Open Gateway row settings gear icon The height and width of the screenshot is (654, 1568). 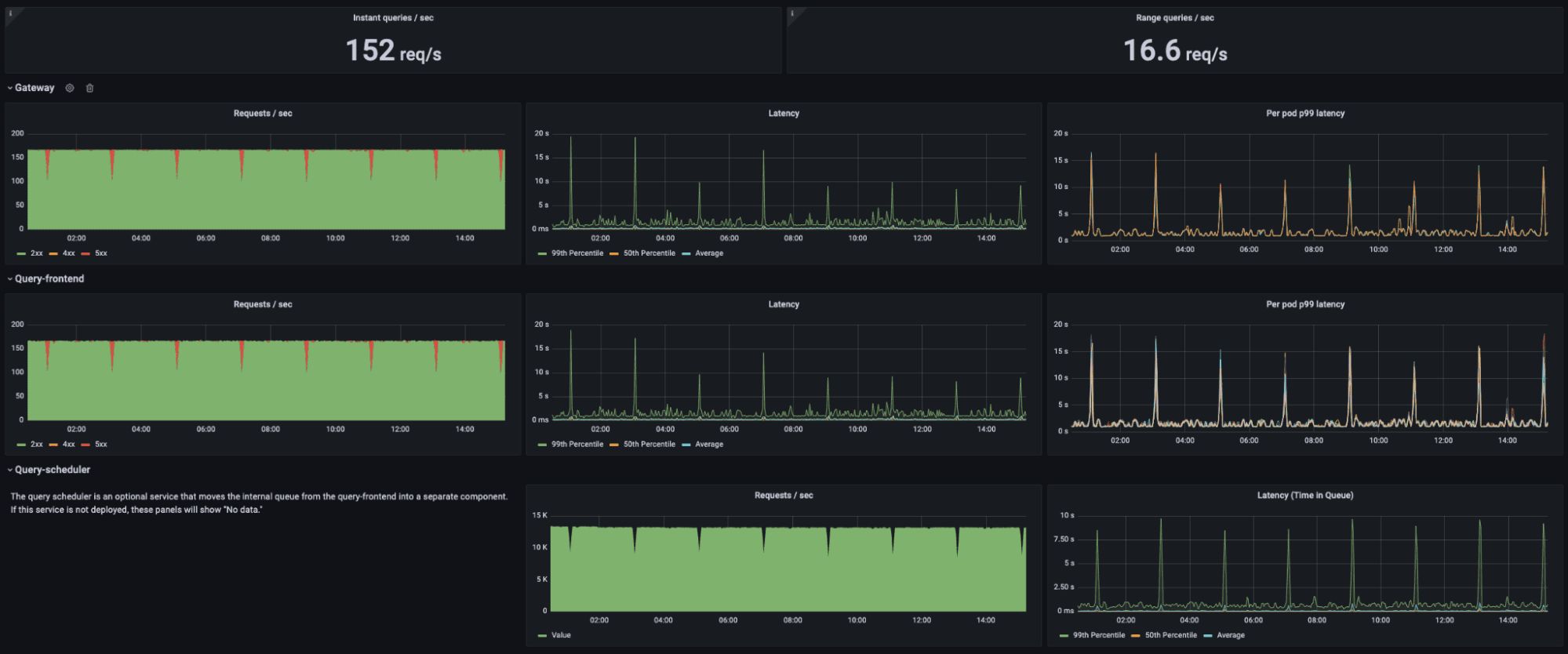(70, 88)
